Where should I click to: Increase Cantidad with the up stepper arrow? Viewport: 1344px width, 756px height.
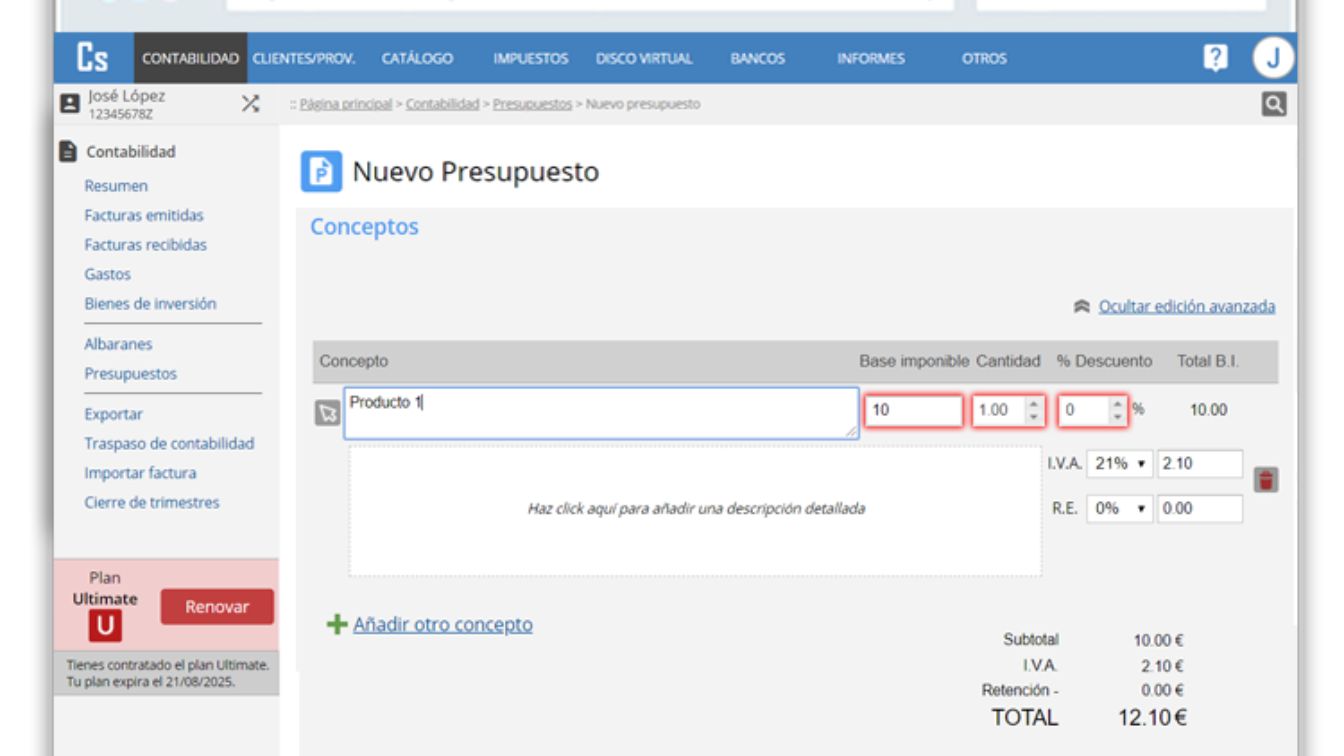pyautogui.click(x=1033, y=402)
